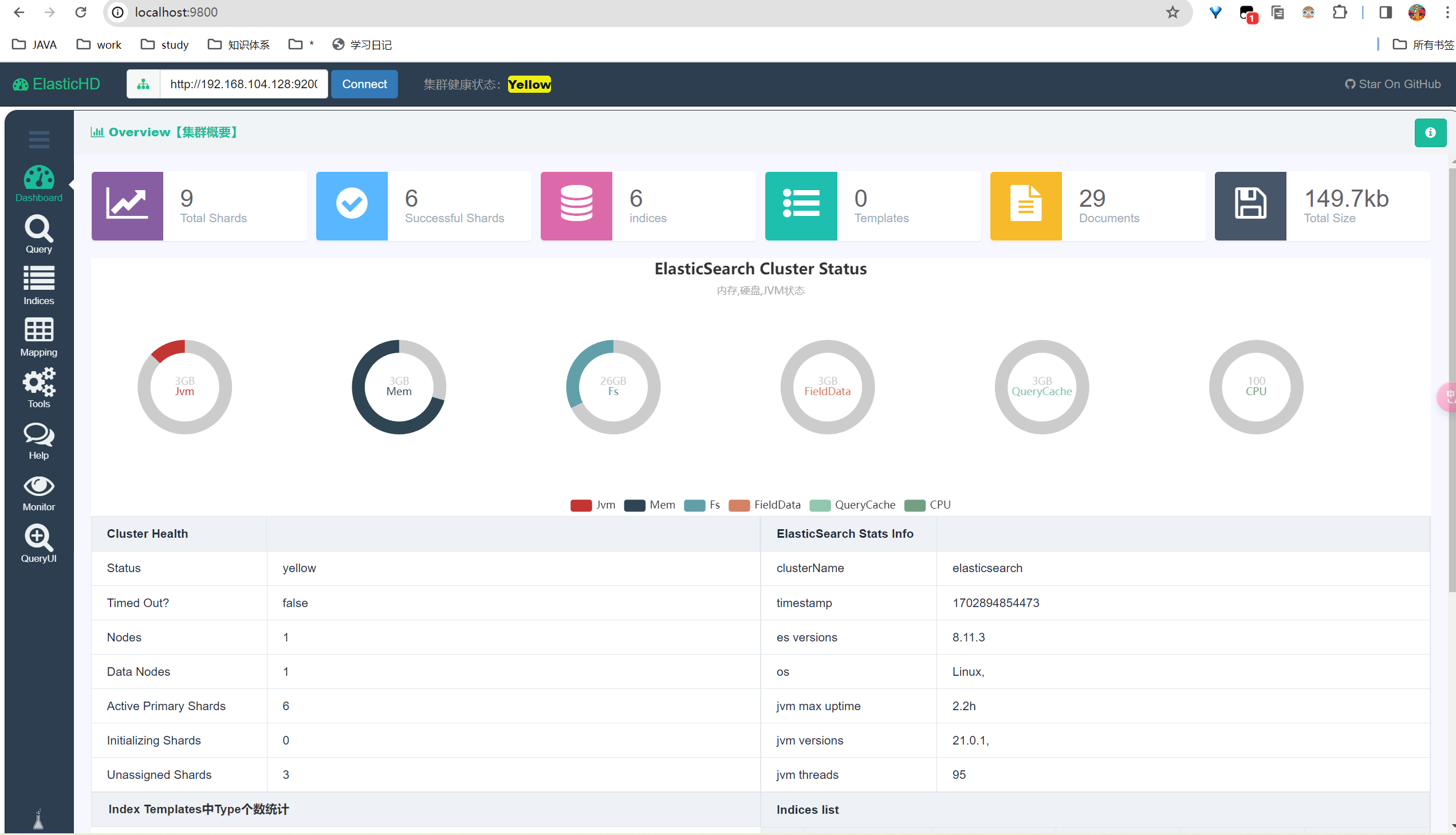Click the CPU donut chart
This screenshot has width=1456, height=835.
coord(1256,387)
